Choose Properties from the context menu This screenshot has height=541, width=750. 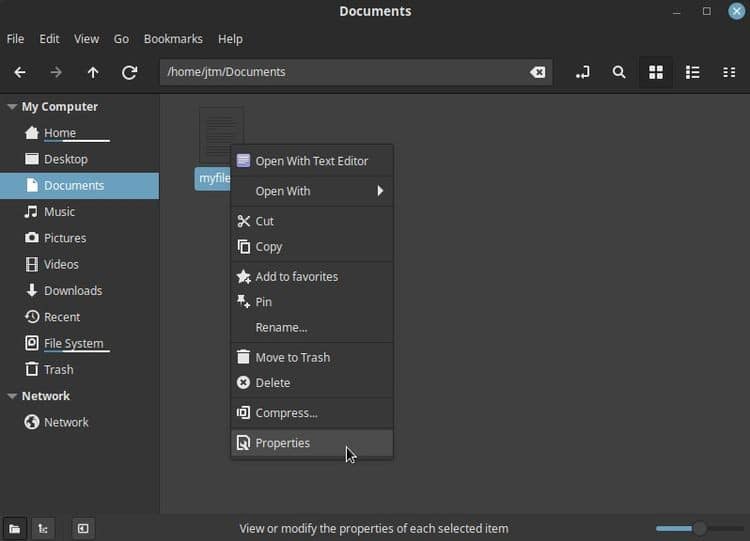[312, 443]
